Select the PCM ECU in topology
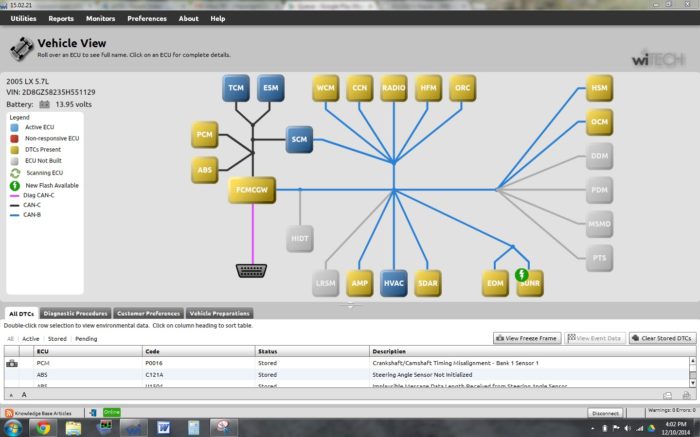Image resolution: width=700 pixels, height=437 pixels. pyautogui.click(x=205, y=134)
